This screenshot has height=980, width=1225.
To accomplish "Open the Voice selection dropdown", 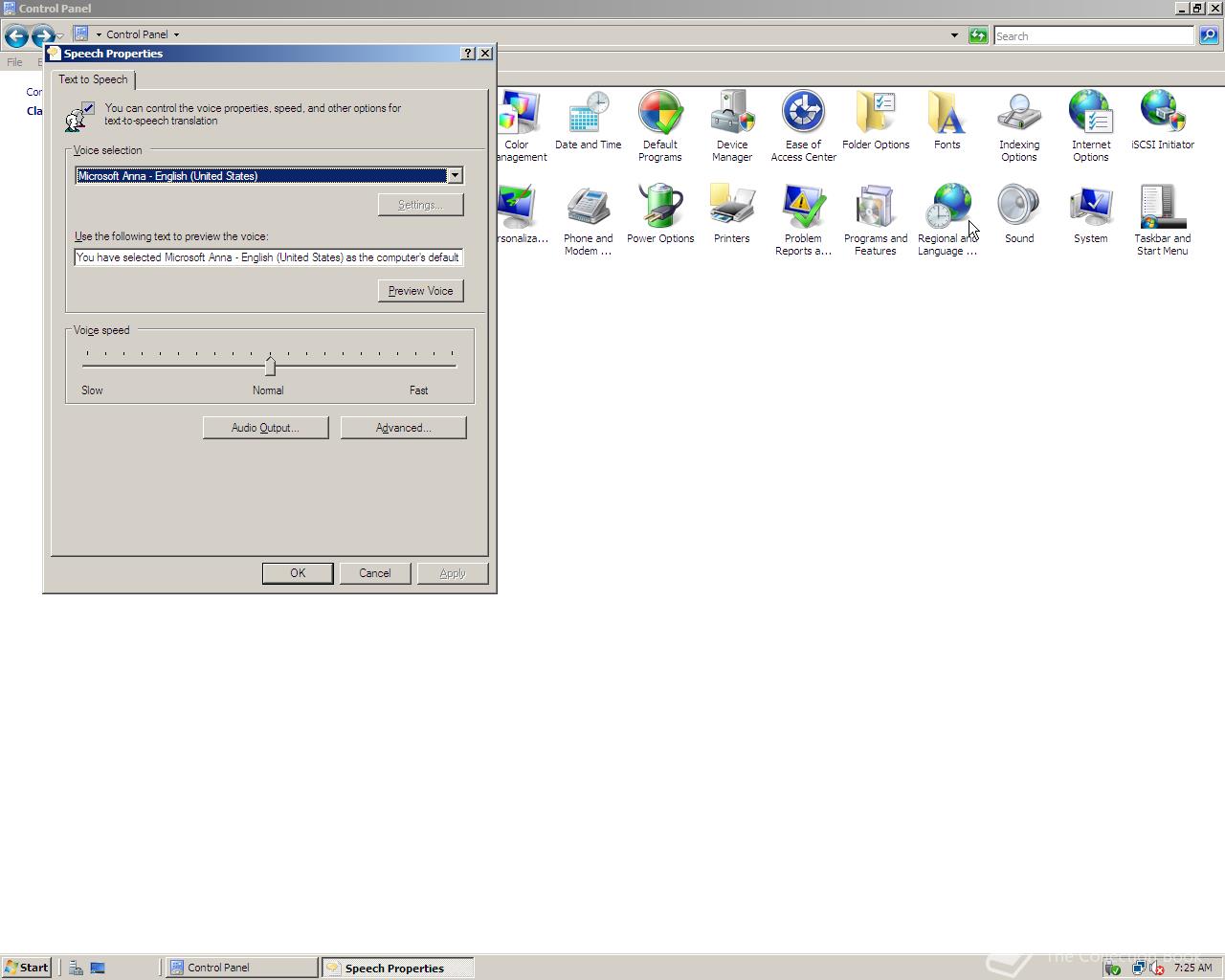I will click(x=455, y=175).
